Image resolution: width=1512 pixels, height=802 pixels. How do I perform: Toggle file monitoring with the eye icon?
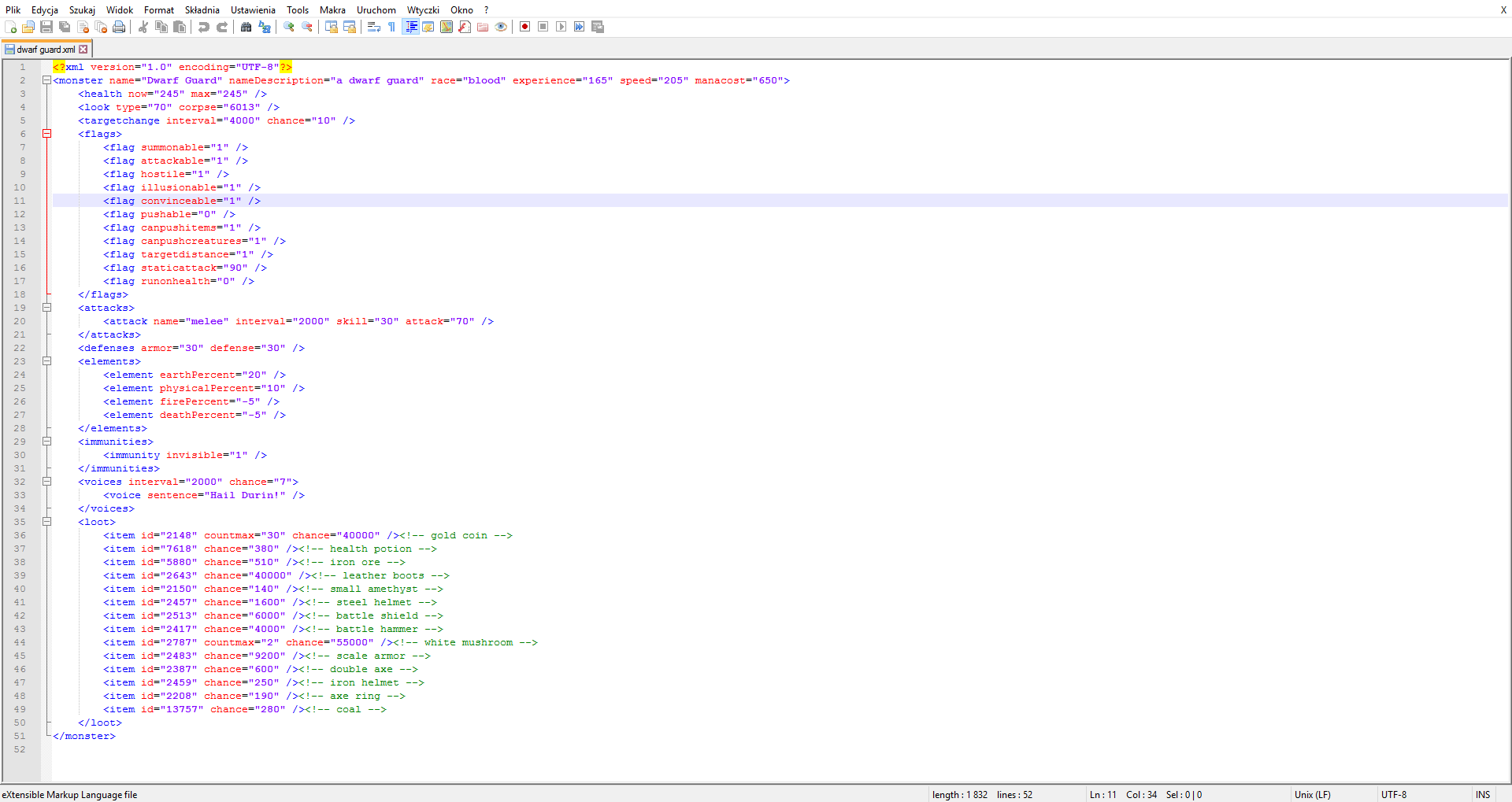(x=501, y=27)
